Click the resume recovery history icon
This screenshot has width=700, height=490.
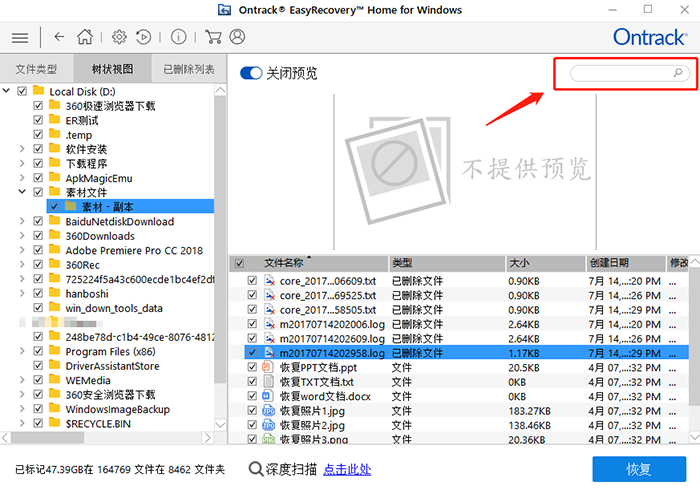(x=143, y=37)
